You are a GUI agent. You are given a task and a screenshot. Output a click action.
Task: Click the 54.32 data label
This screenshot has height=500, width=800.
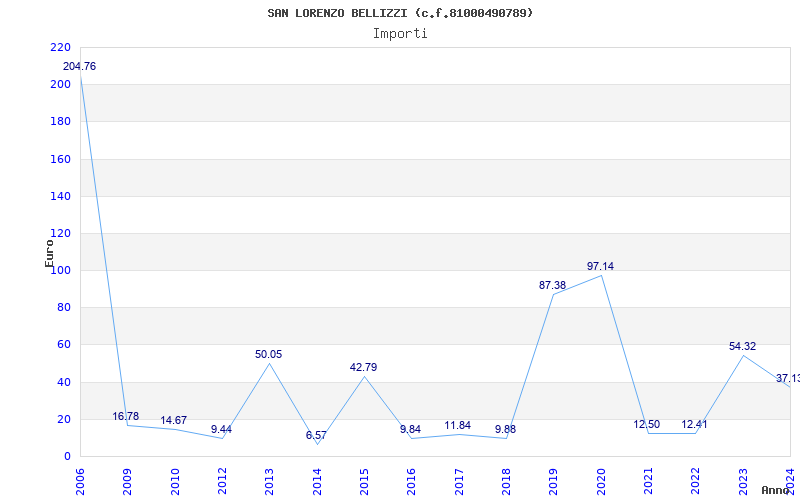(742, 346)
